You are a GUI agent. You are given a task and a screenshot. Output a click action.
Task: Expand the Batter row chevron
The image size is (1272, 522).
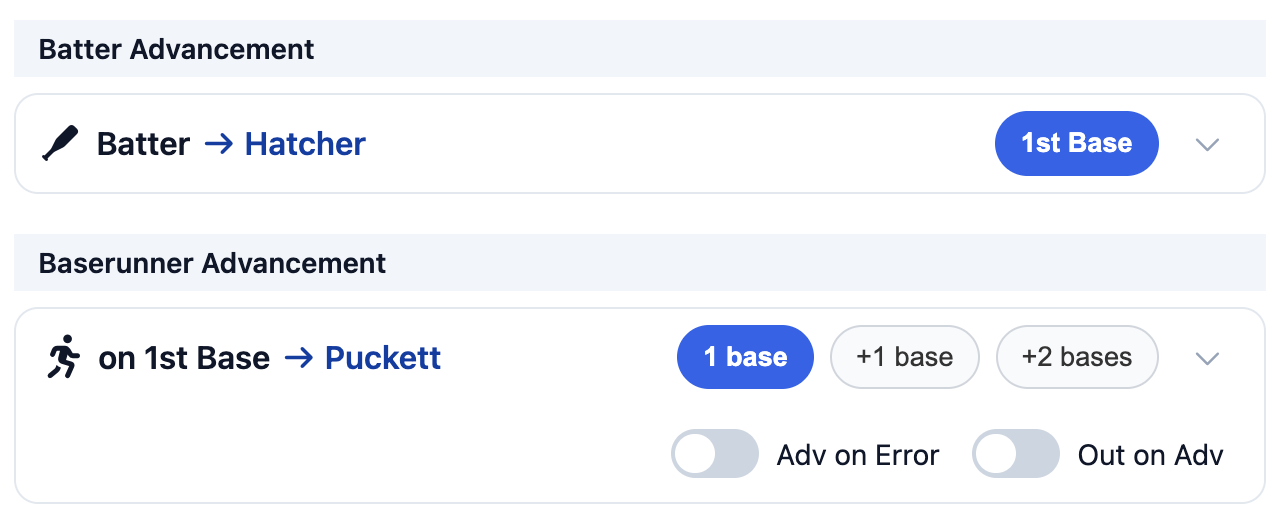tap(1208, 144)
